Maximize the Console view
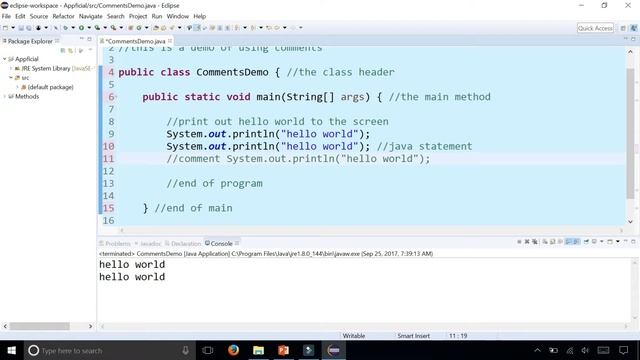 (633, 242)
